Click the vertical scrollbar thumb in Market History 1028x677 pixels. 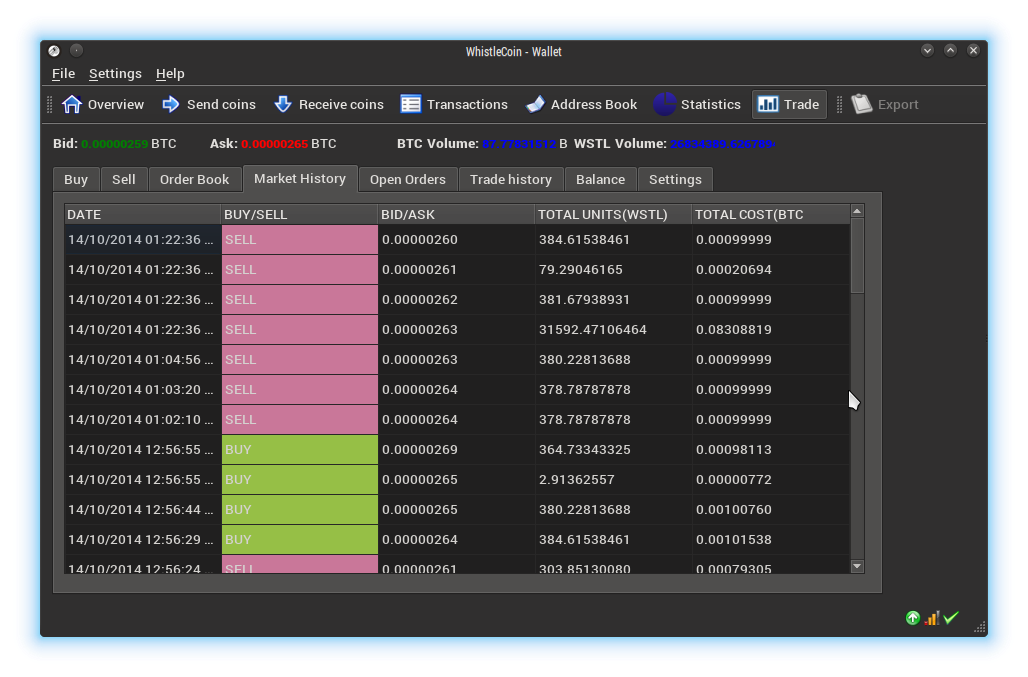tap(857, 256)
